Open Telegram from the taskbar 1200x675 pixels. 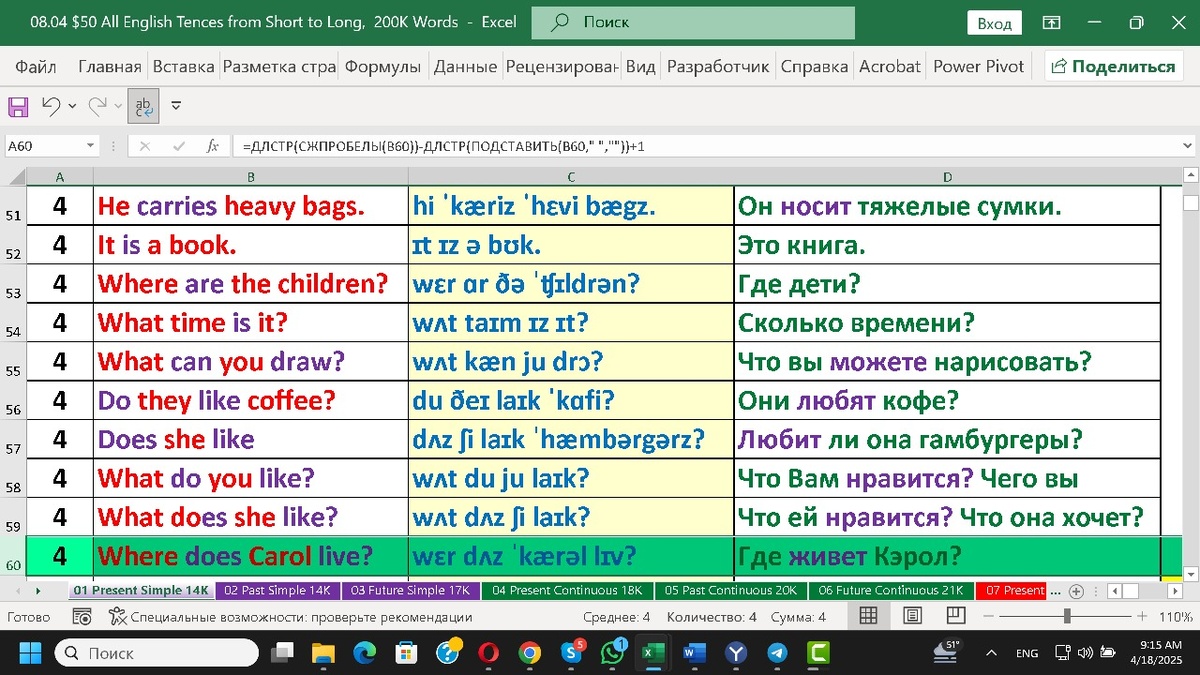pyautogui.click(x=777, y=653)
